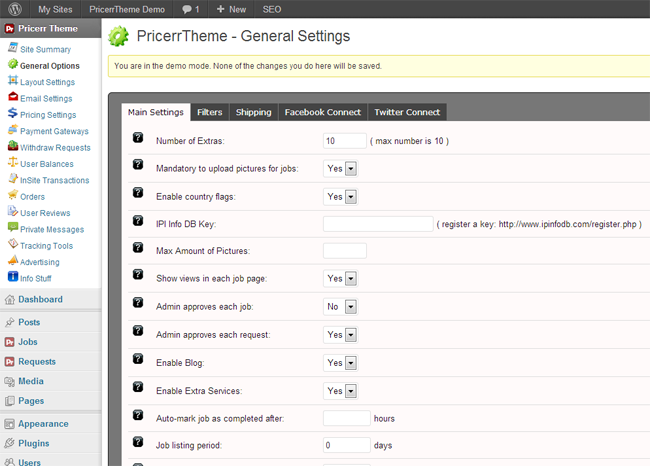Open the SEO admin bar menu
The width and height of the screenshot is (650, 466).
pyautogui.click(x=272, y=9)
